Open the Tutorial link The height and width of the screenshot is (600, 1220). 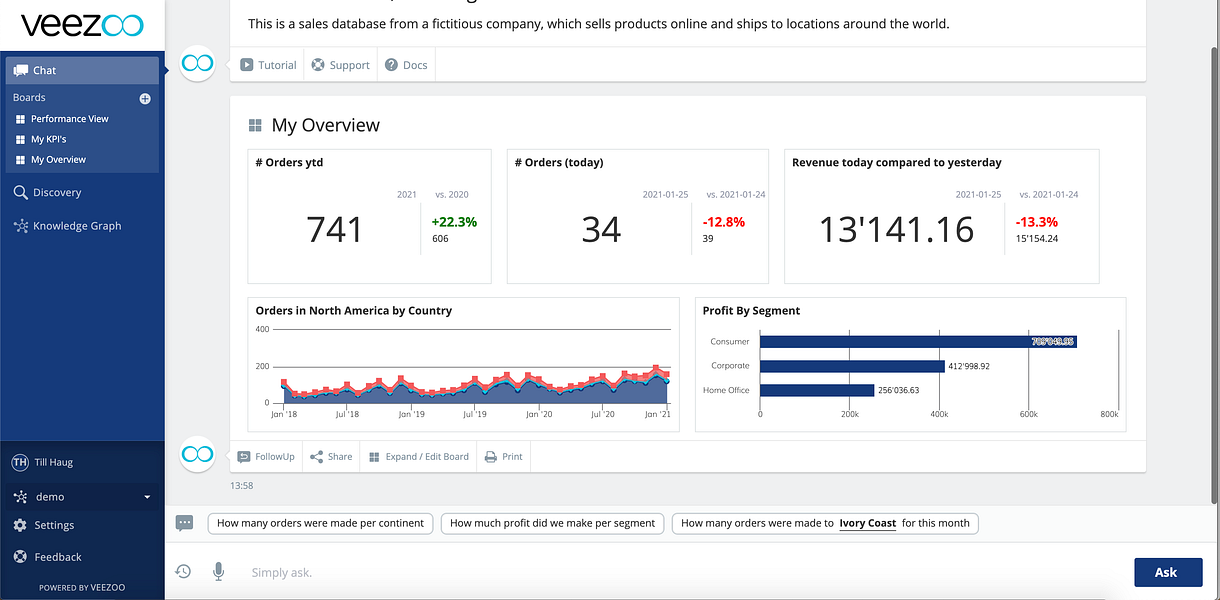point(268,65)
